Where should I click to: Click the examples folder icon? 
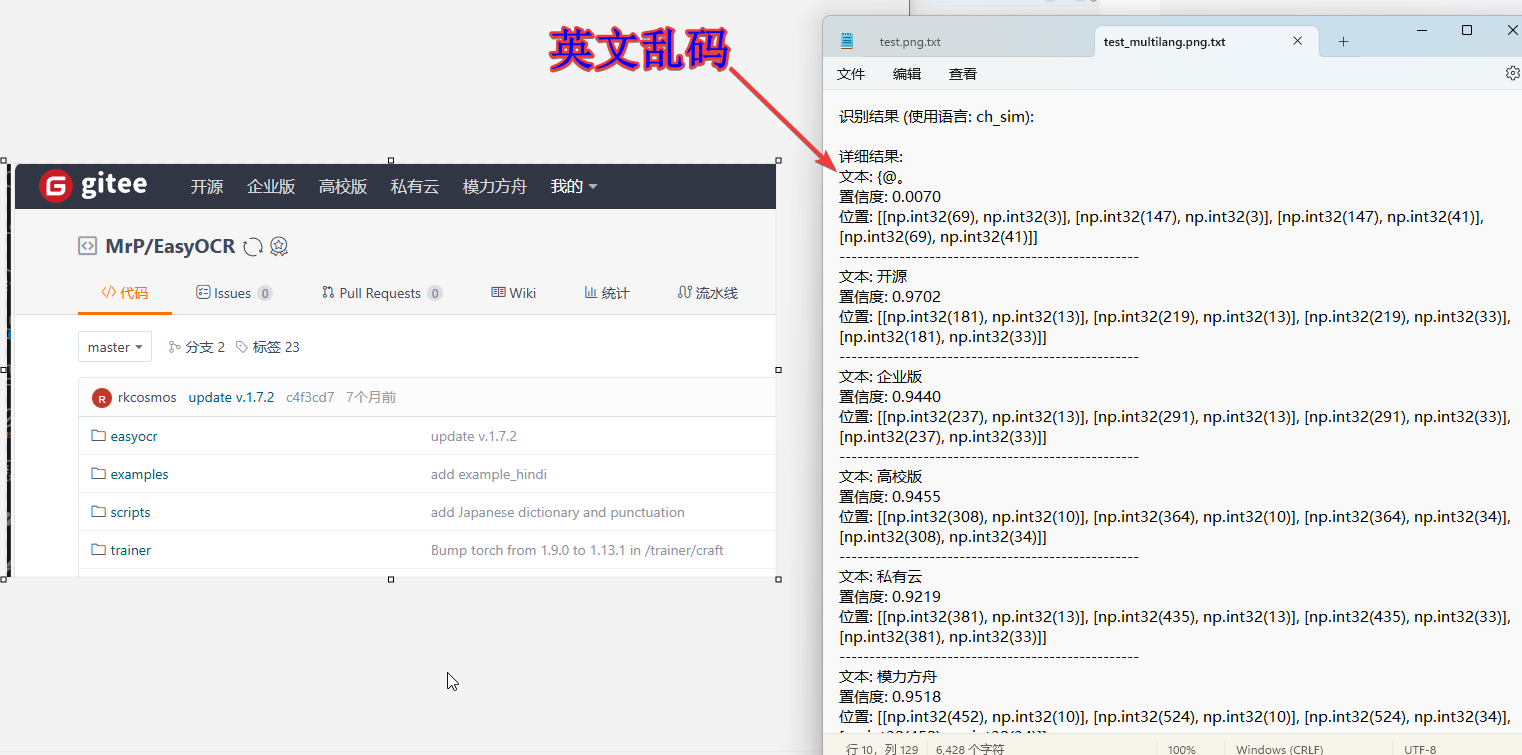pos(99,474)
